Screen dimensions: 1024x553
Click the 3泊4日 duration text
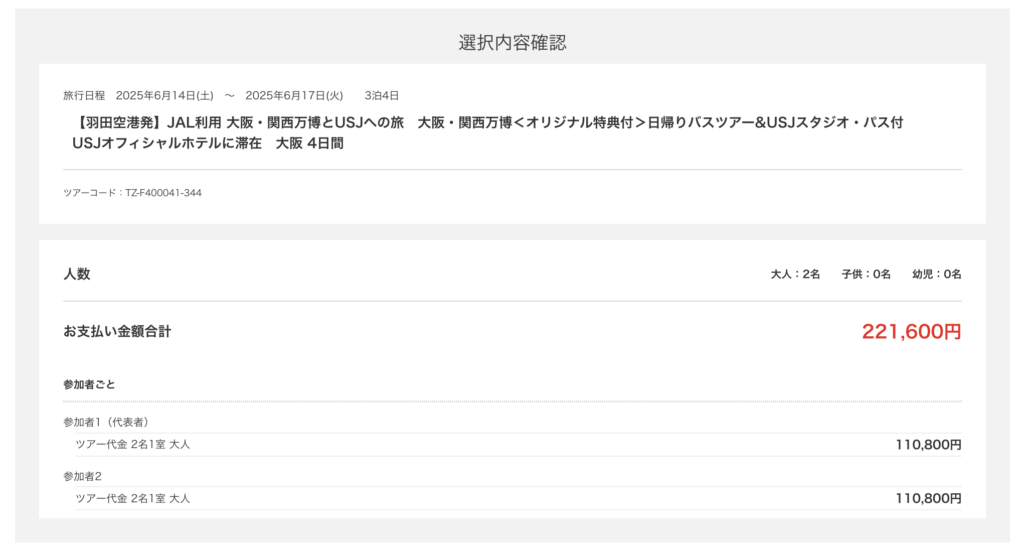(x=382, y=96)
